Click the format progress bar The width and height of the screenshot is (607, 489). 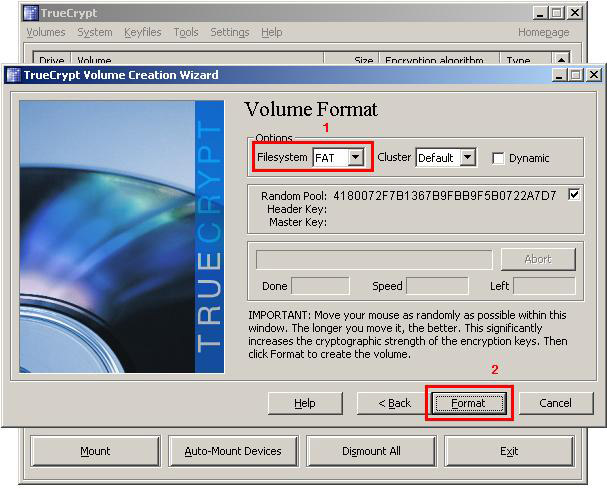[374, 259]
